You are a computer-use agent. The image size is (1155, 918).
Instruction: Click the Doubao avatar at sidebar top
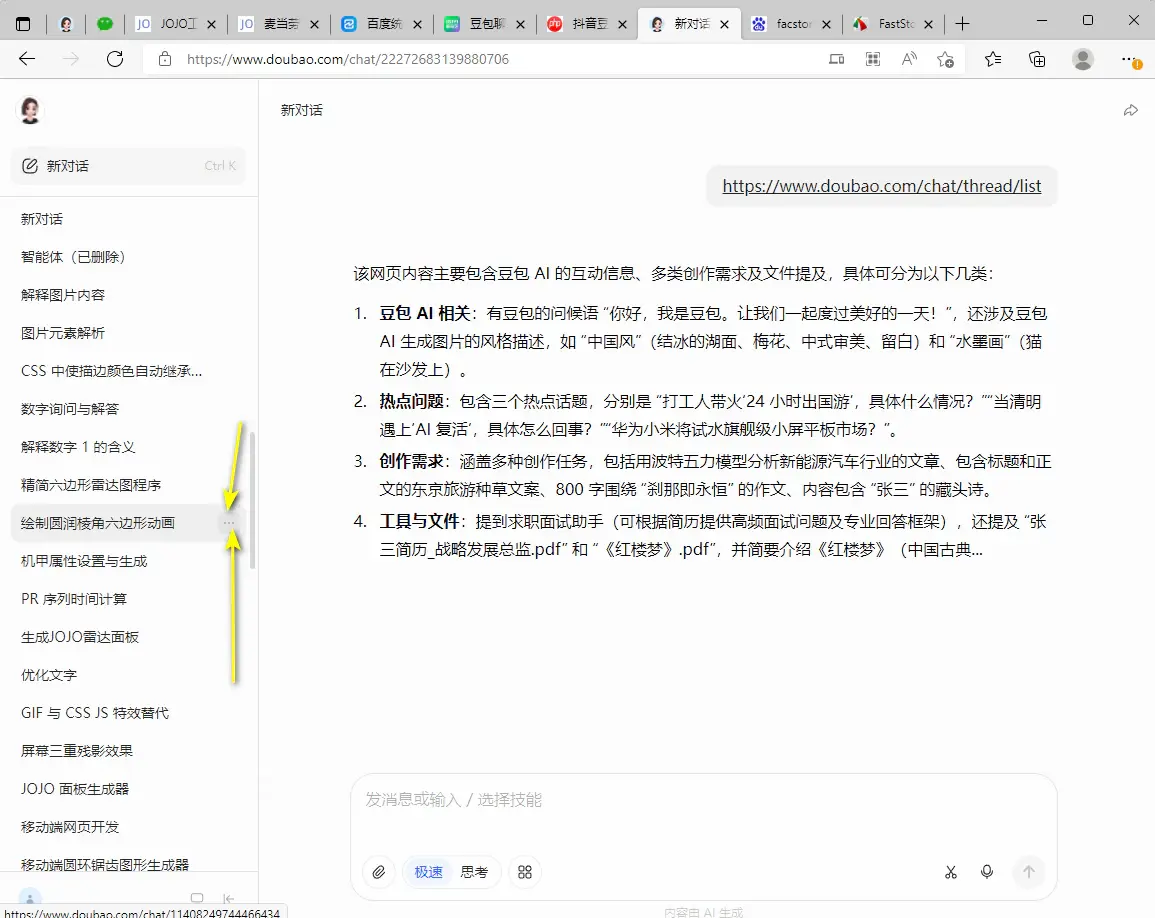click(29, 111)
